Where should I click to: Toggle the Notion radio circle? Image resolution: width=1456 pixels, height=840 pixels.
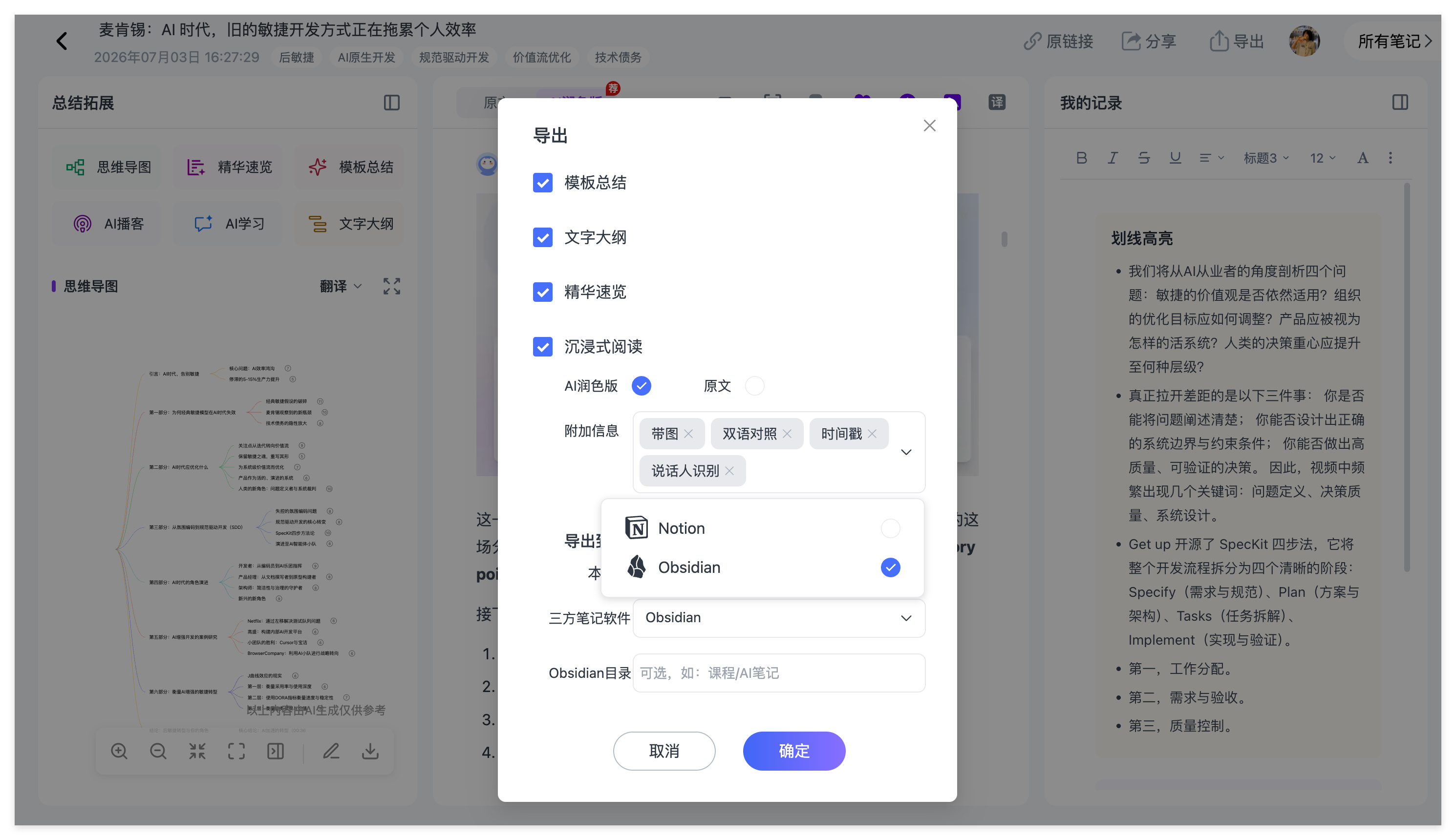(890, 528)
